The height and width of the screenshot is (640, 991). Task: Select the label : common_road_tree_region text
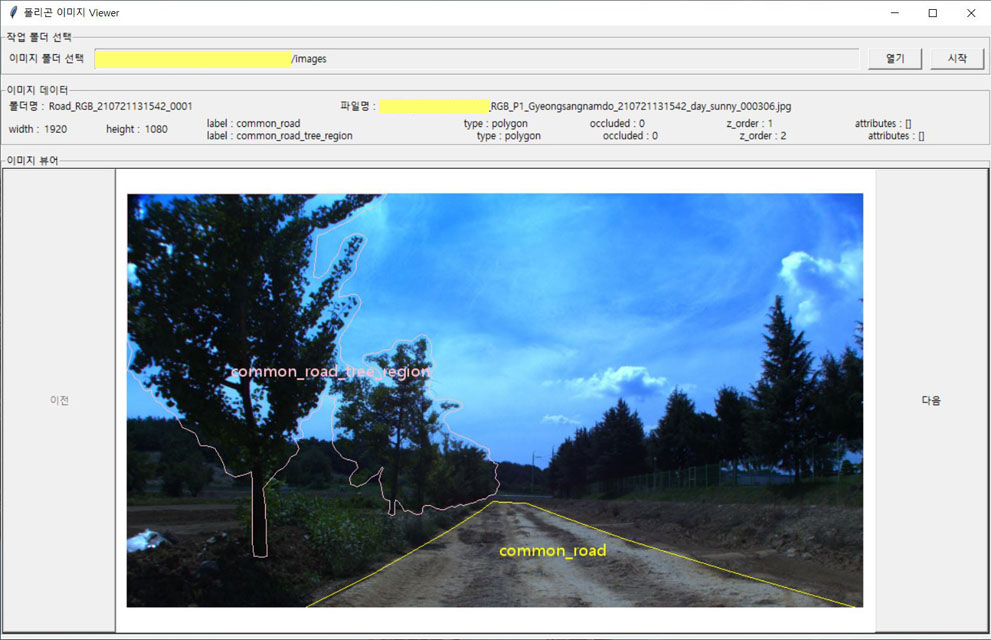[x=278, y=135]
